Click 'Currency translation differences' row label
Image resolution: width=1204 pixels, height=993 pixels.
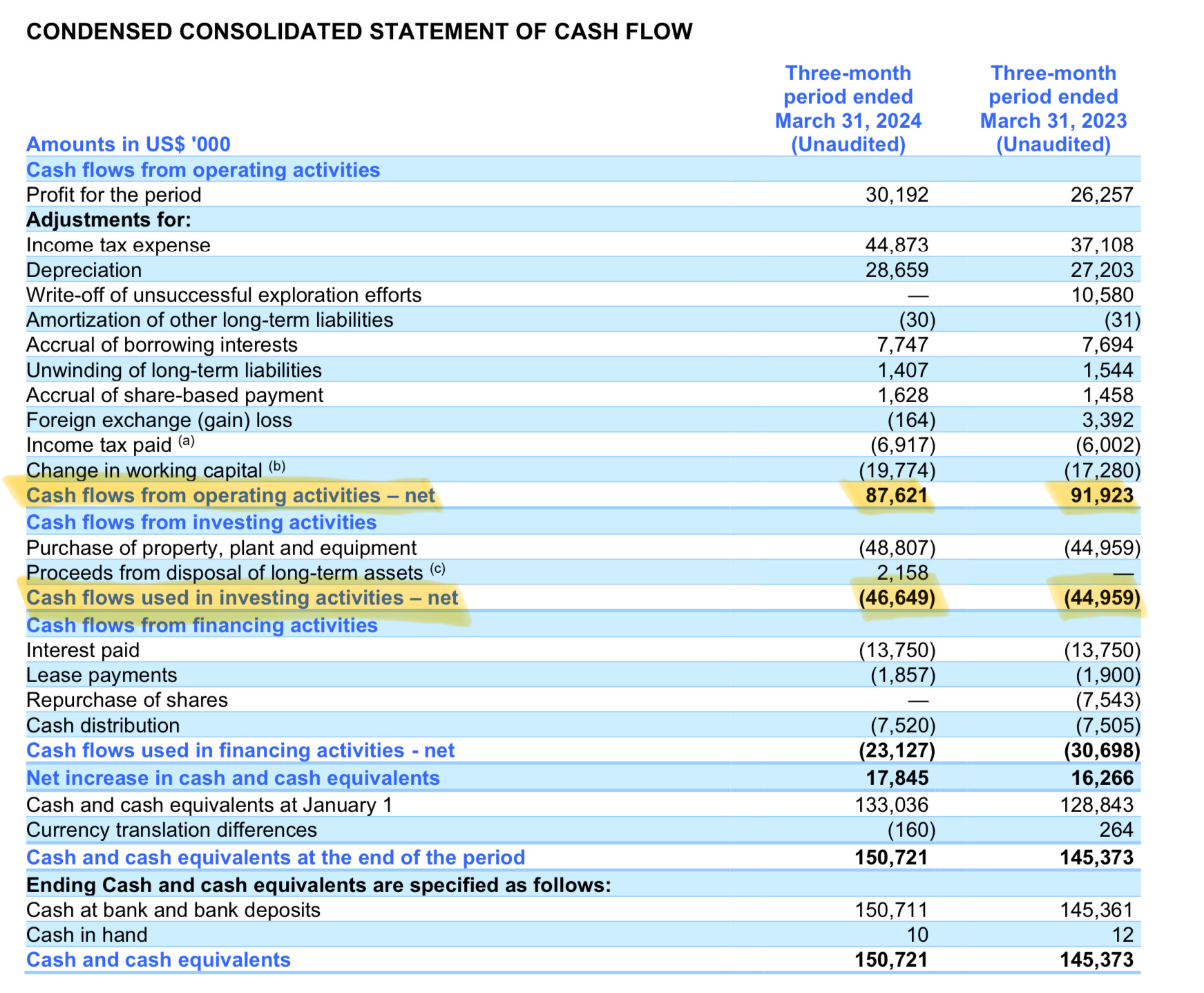click(171, 830)
